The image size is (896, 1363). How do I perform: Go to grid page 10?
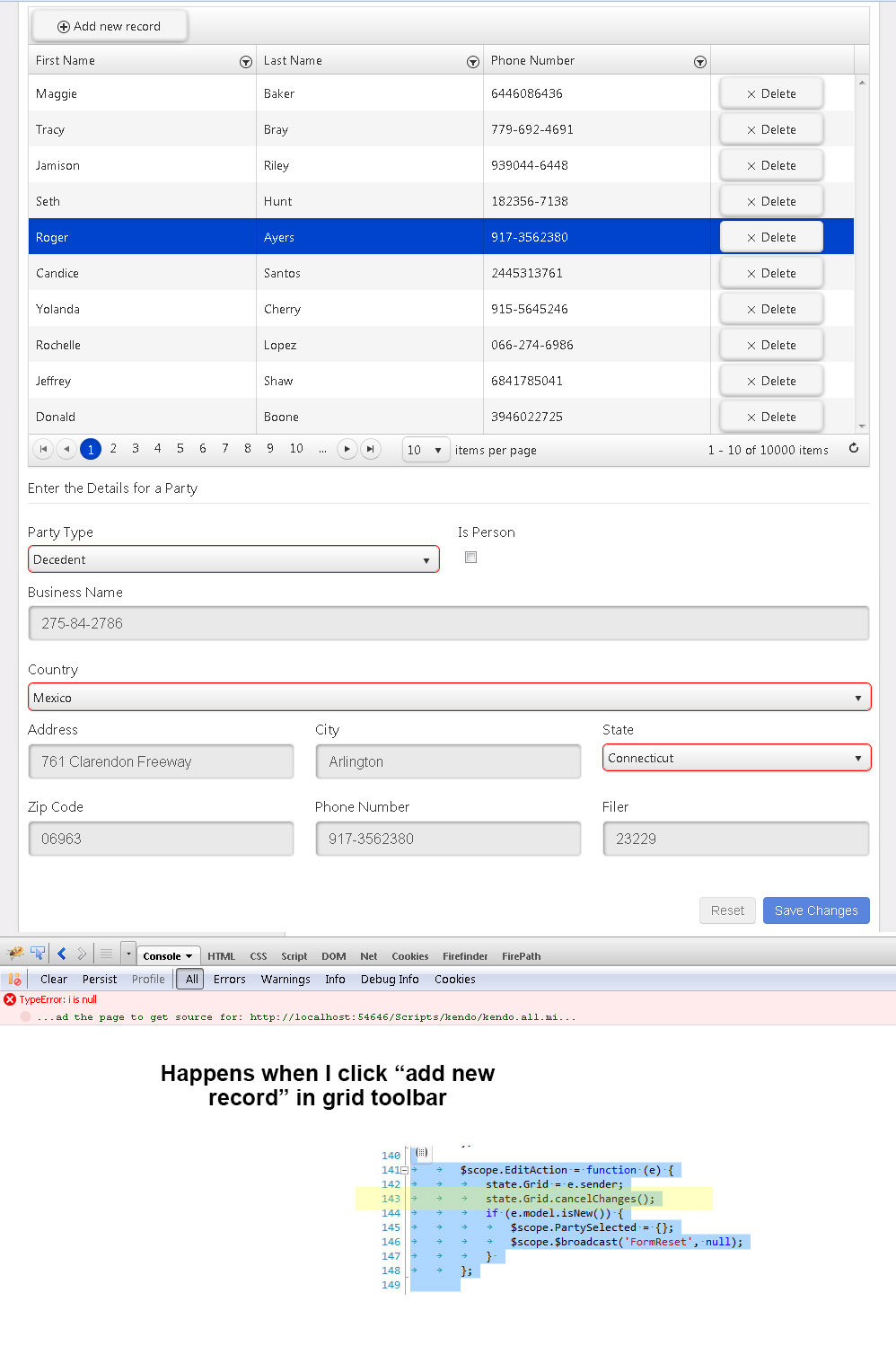pos(296,448)
